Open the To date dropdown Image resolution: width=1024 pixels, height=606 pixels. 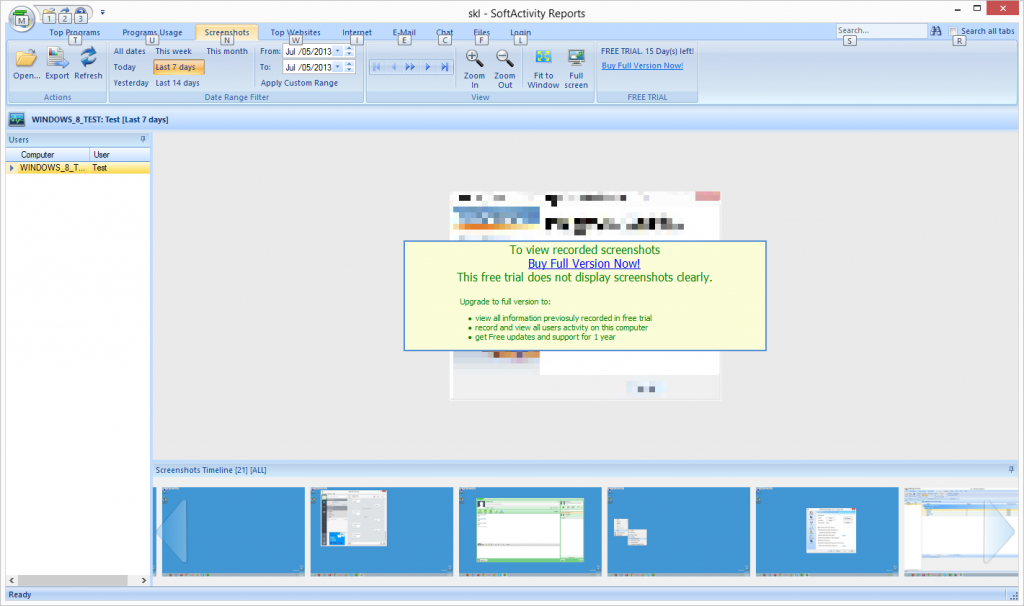(x=337, y=67)
